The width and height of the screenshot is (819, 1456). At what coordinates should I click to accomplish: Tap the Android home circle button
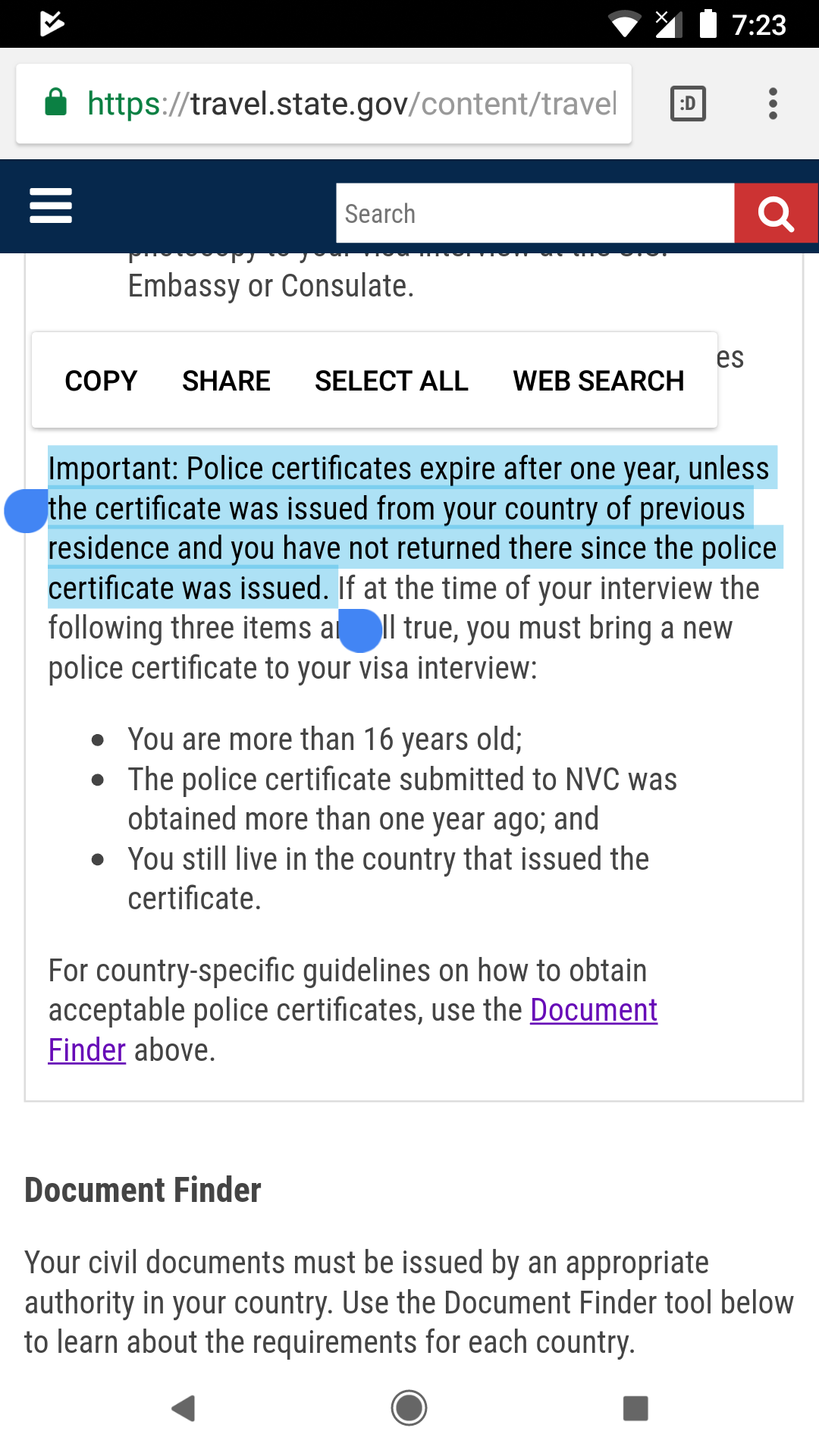(x=409, y=1408)
